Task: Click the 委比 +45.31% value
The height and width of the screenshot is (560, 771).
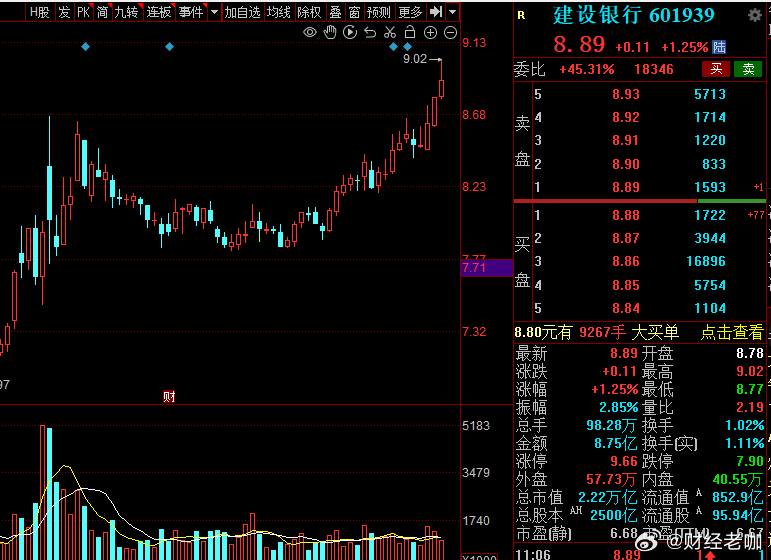Action: [x=587, y=69]
